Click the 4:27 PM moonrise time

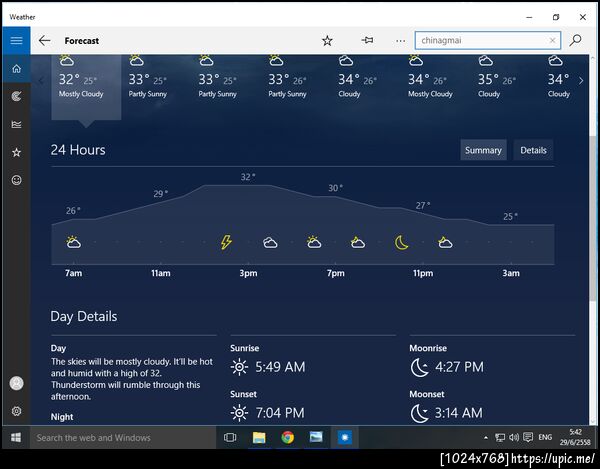click(x=459, y=367)
